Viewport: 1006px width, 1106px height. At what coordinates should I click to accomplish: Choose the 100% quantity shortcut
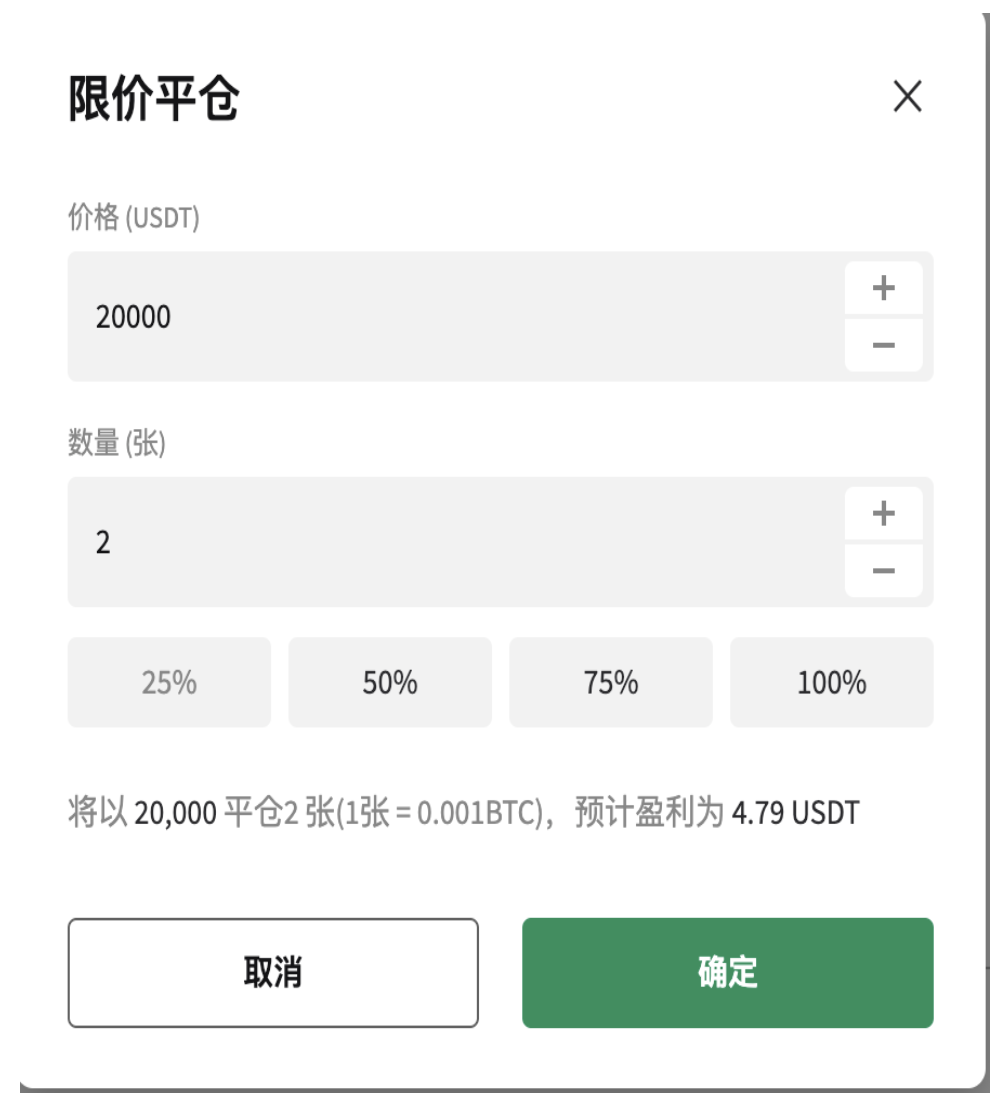[832, 682]
